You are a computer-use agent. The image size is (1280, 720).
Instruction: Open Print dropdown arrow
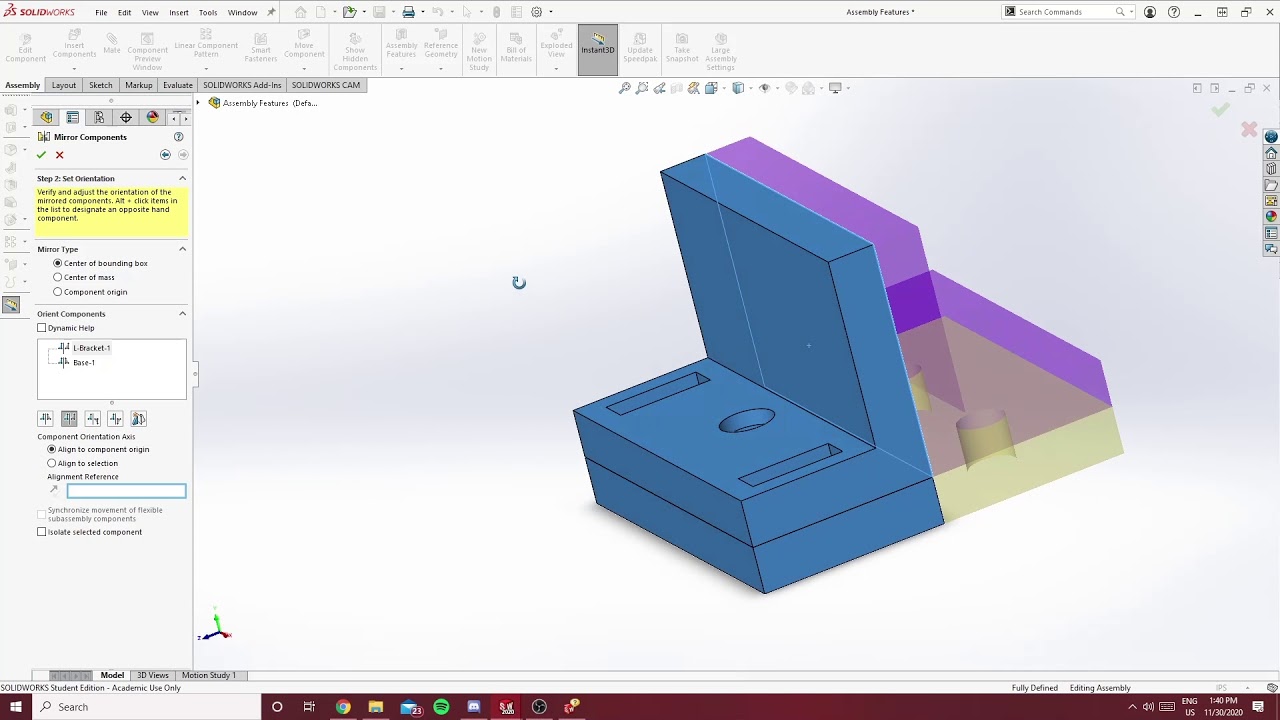(422, 12)
